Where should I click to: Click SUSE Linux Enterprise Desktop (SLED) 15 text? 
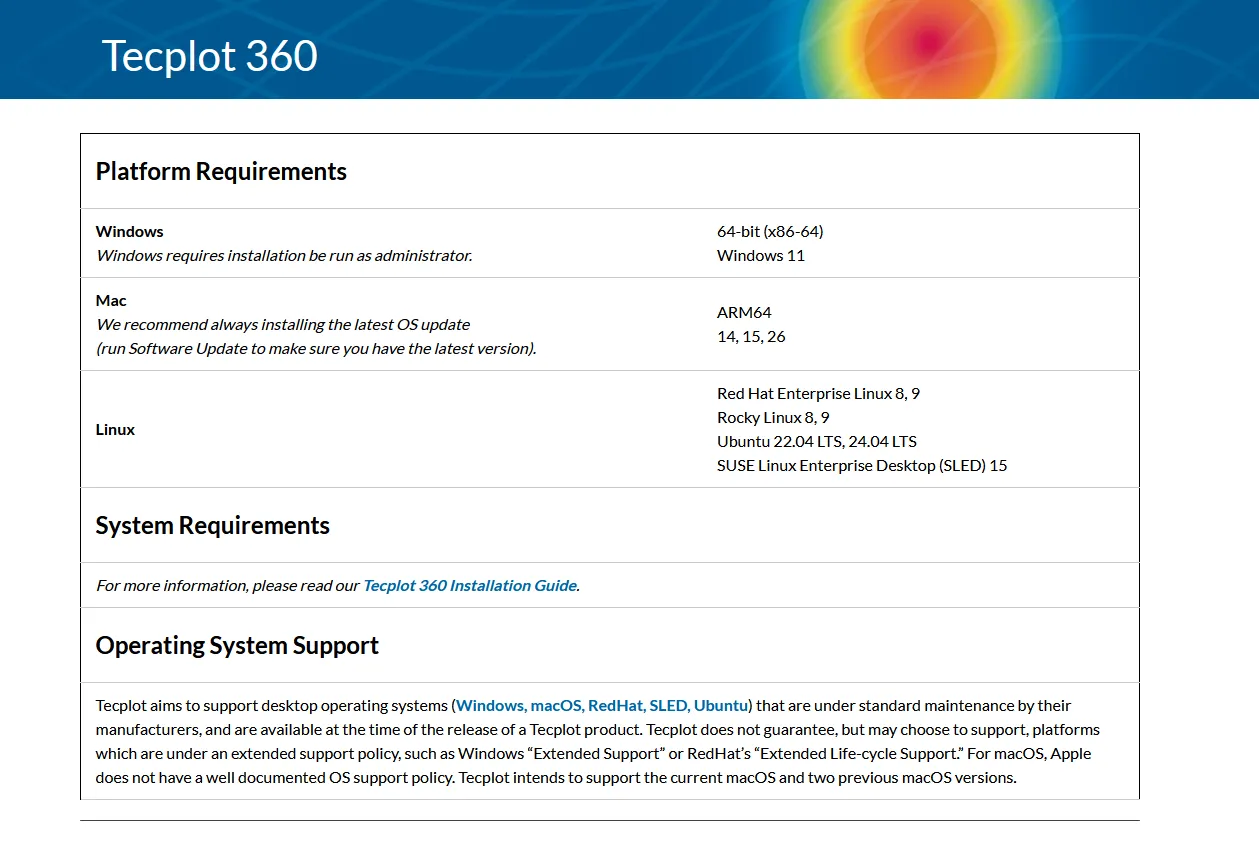click(862, 465)
